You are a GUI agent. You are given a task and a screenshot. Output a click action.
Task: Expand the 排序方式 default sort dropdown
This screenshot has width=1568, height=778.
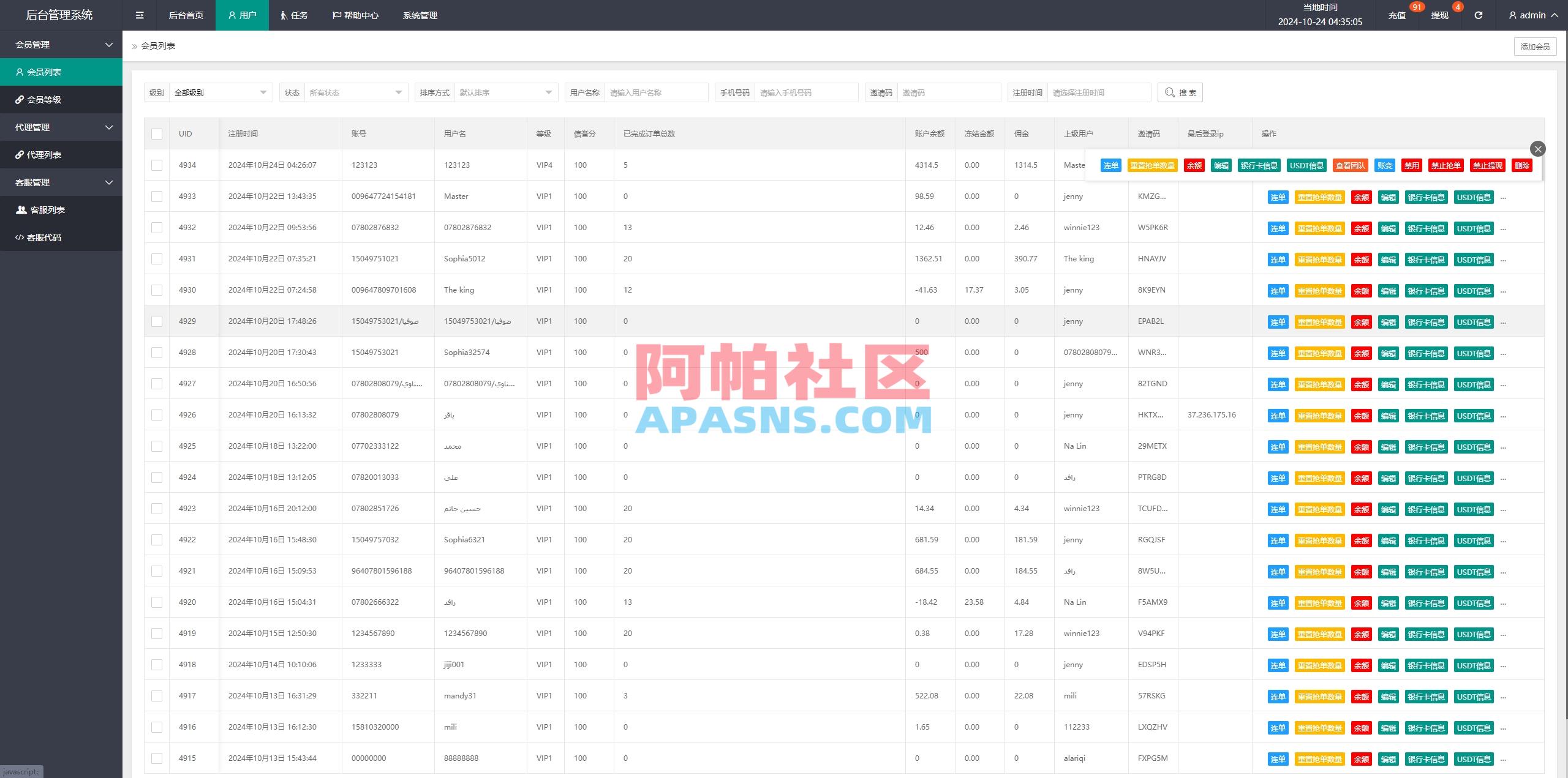pyautogui.click(x=506, y=92)
